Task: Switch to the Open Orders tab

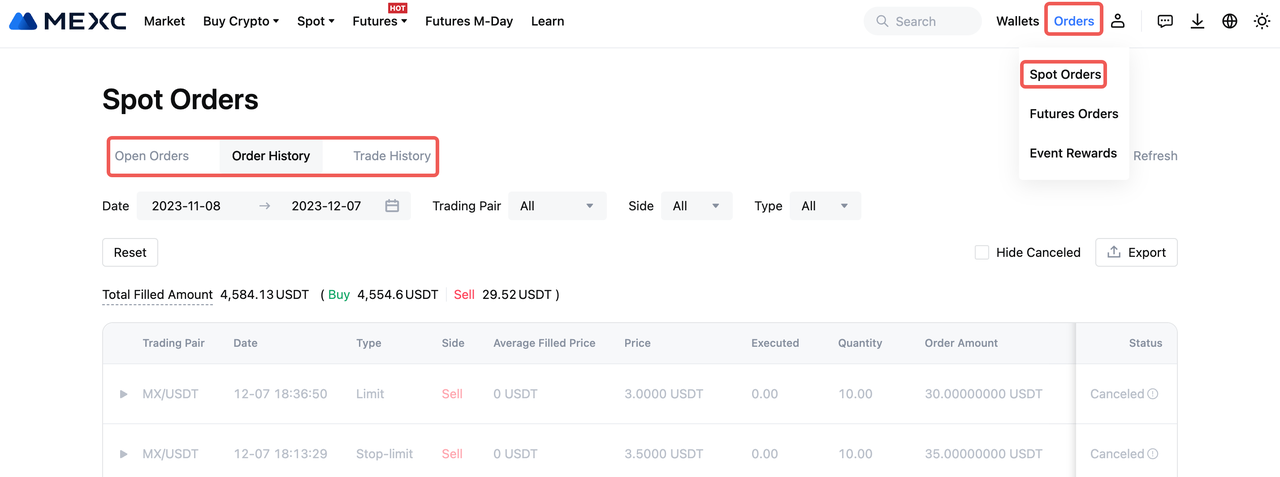Action: [x=152, y=156]
